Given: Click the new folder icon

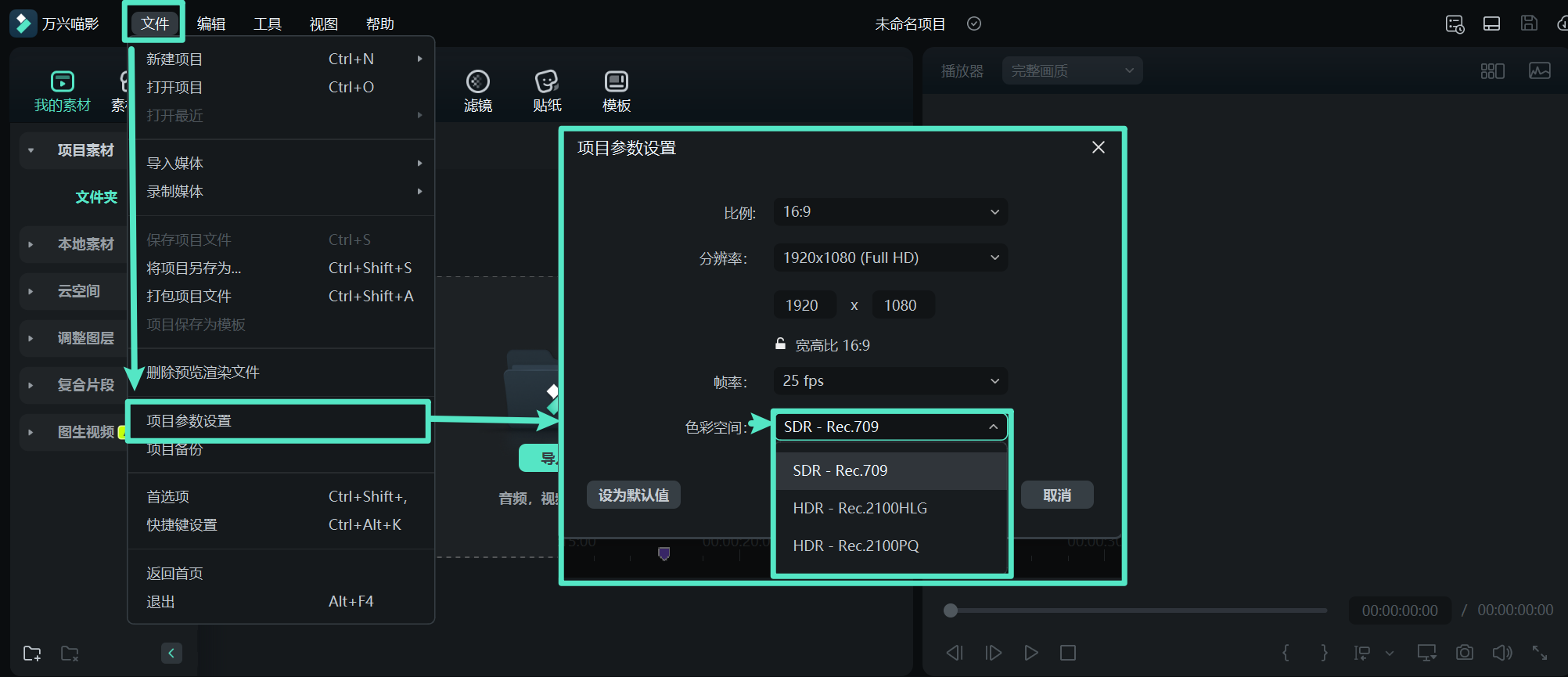Looking at the screenshot, I should click(x=32, y=653).
